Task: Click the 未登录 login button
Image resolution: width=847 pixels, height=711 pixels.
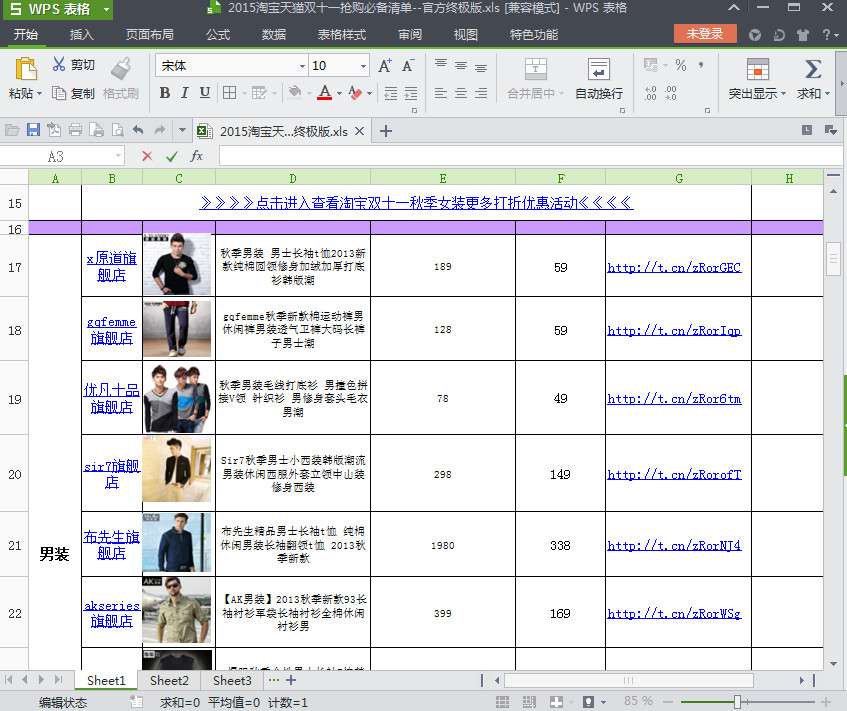Action: 705,34
